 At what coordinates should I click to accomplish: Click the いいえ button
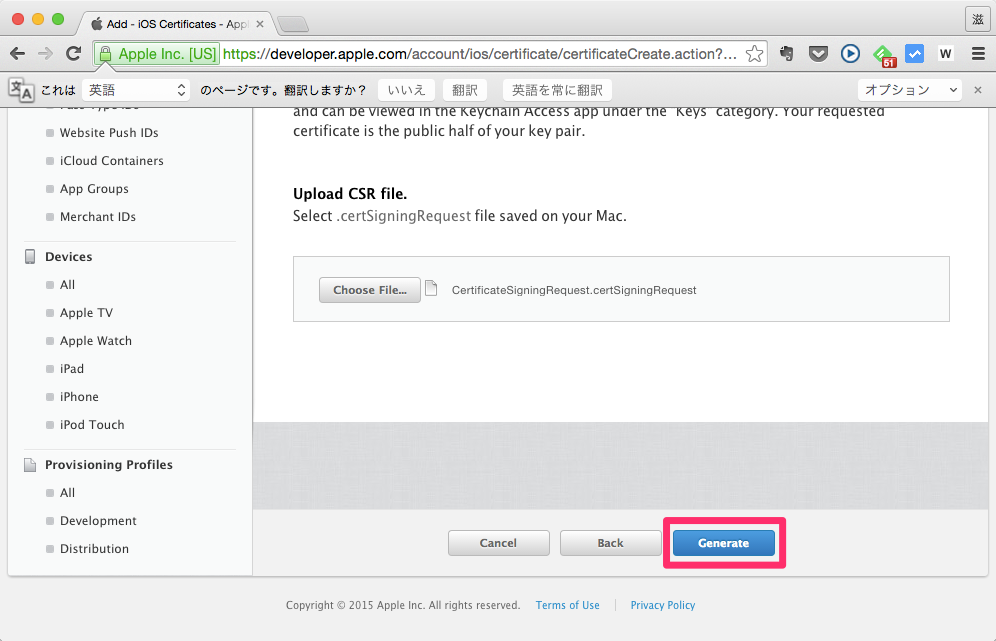[x=407, y=90]
